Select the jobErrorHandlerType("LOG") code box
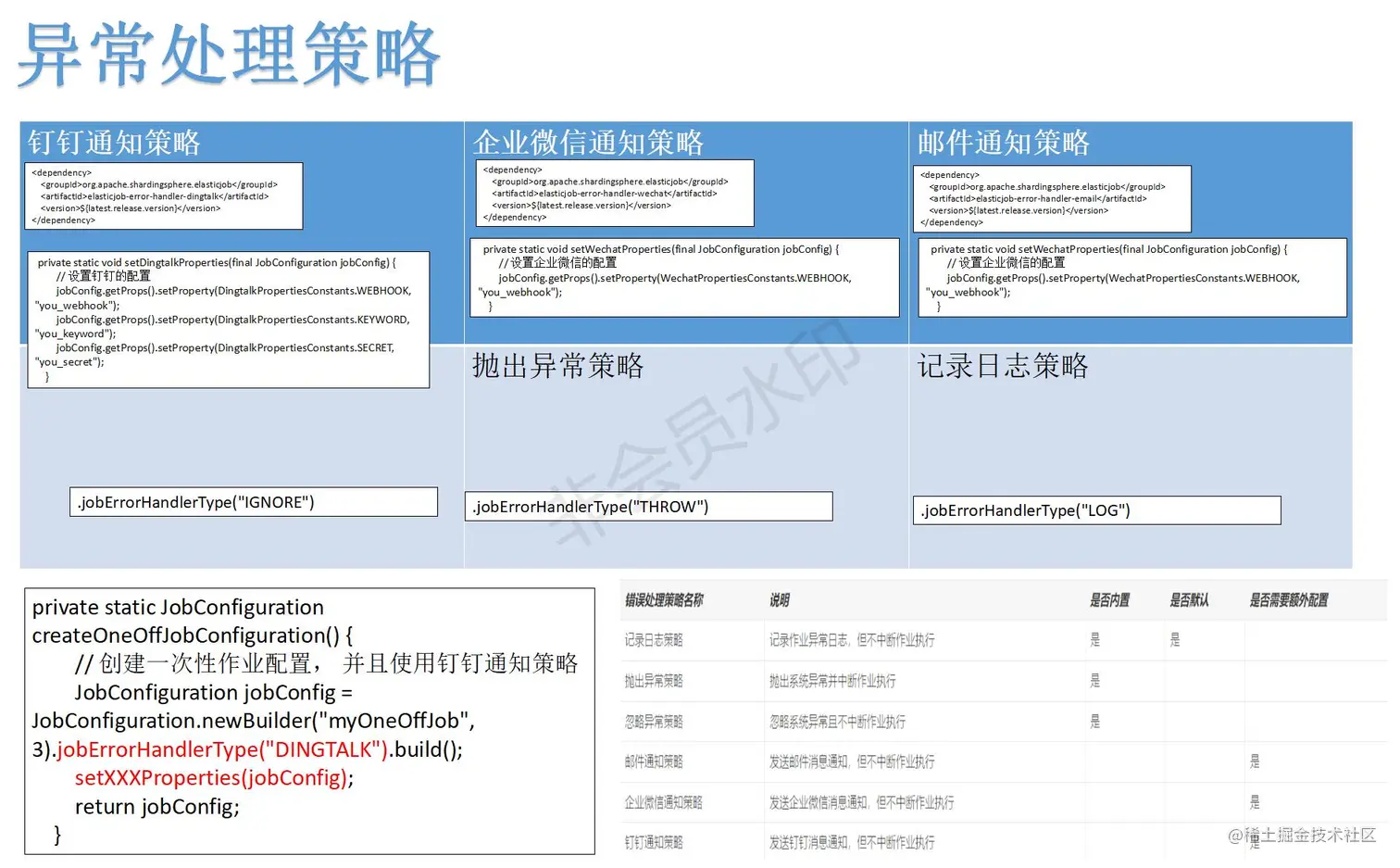Image resolution: width=1400 pixels, height=868 pixels. coord(1096,509)
